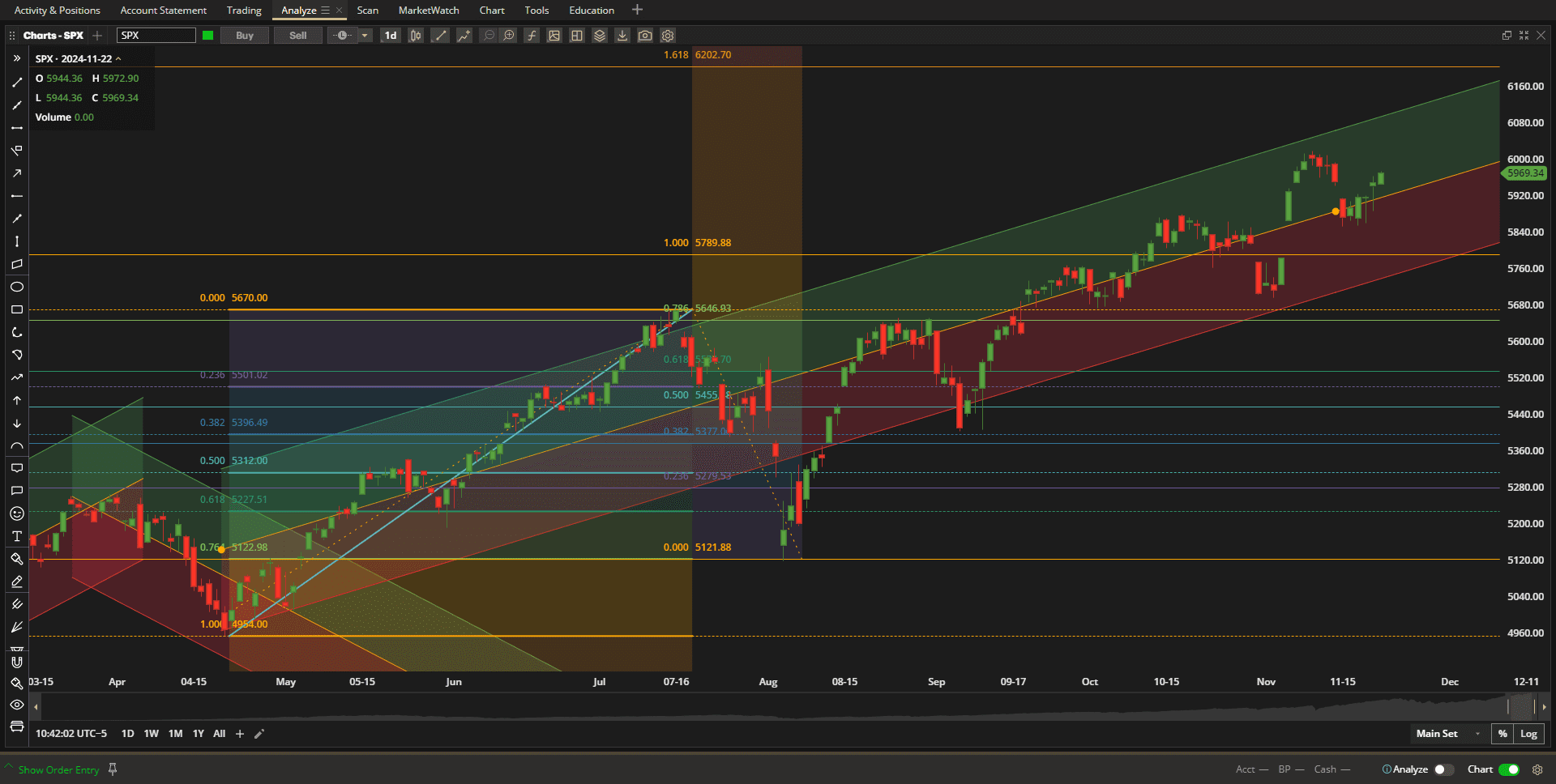The height and width of the screenshot is (784, 1556).
Task: Select the trend line drawing tool
Action: click(x=16, y=83)
